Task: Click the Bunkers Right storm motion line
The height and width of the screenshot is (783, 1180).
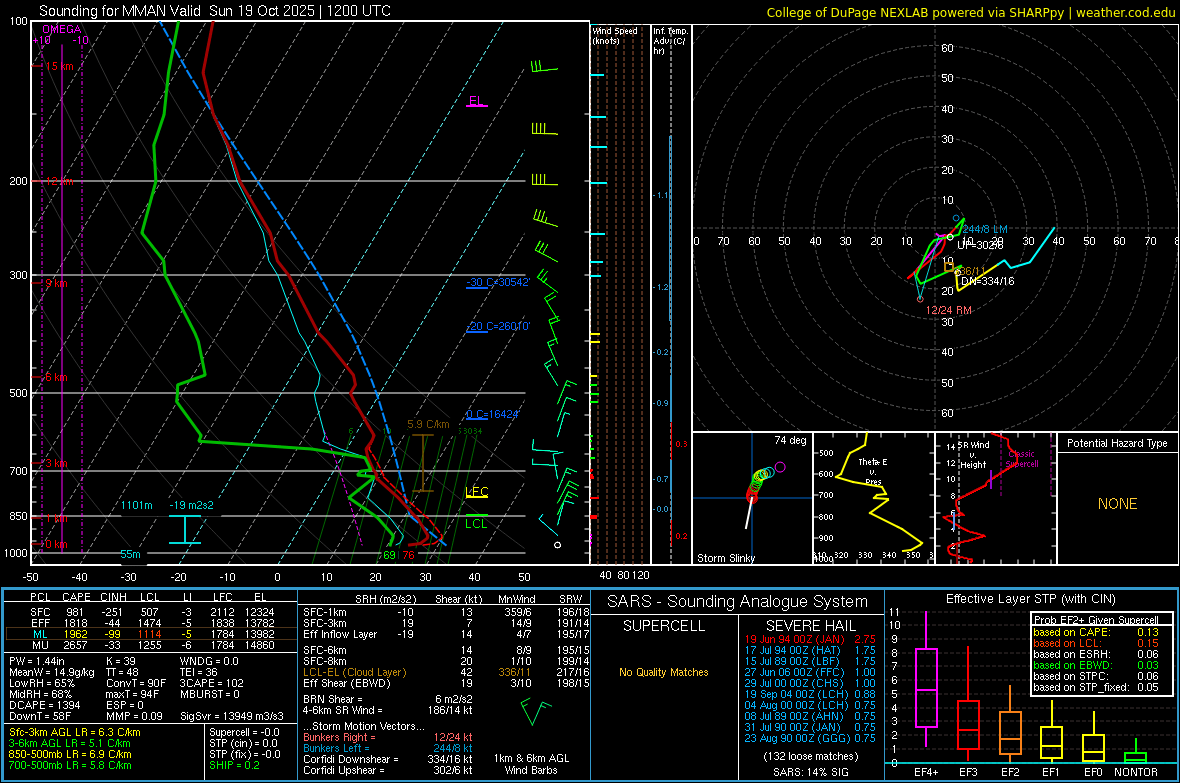Action: point(388,737)
